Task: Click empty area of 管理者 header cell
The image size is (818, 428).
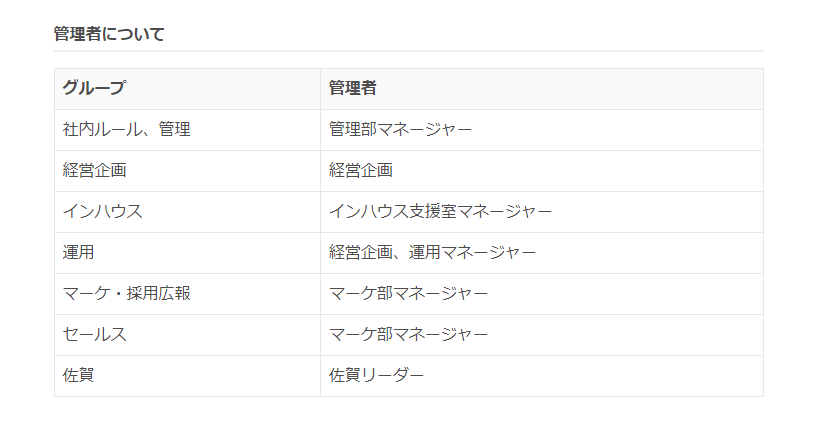Action: tap(569, 89)
